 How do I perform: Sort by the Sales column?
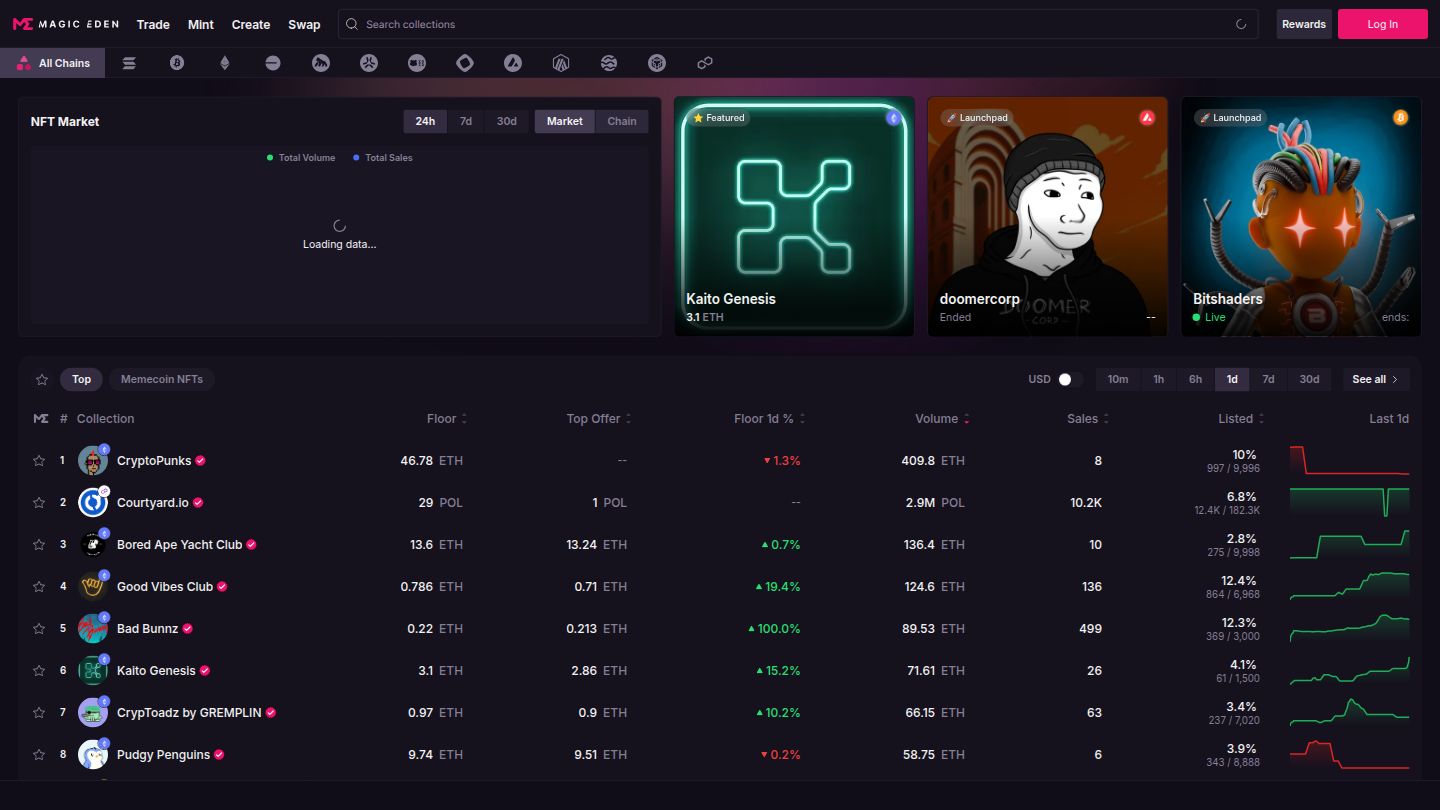point(1088,419)
